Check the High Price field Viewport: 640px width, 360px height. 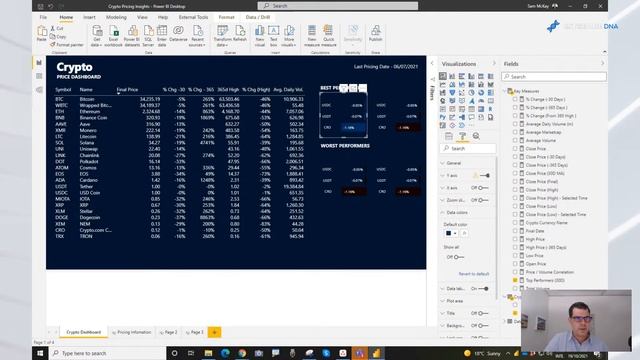(x=515, y=239)
